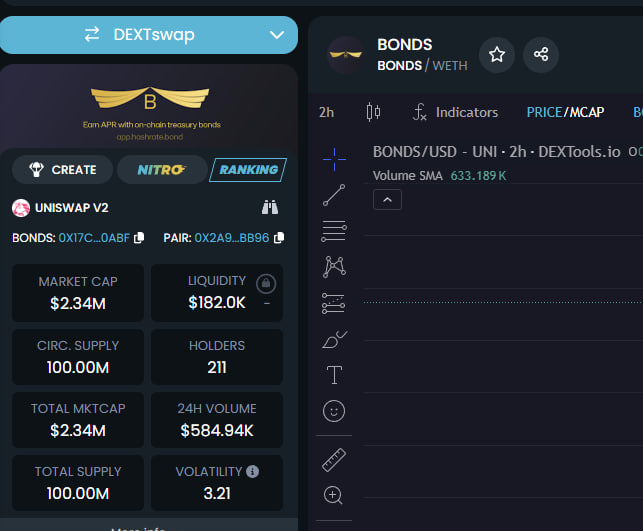Change chart candle style icon
The image size is (643, 531).
(373, 112)
